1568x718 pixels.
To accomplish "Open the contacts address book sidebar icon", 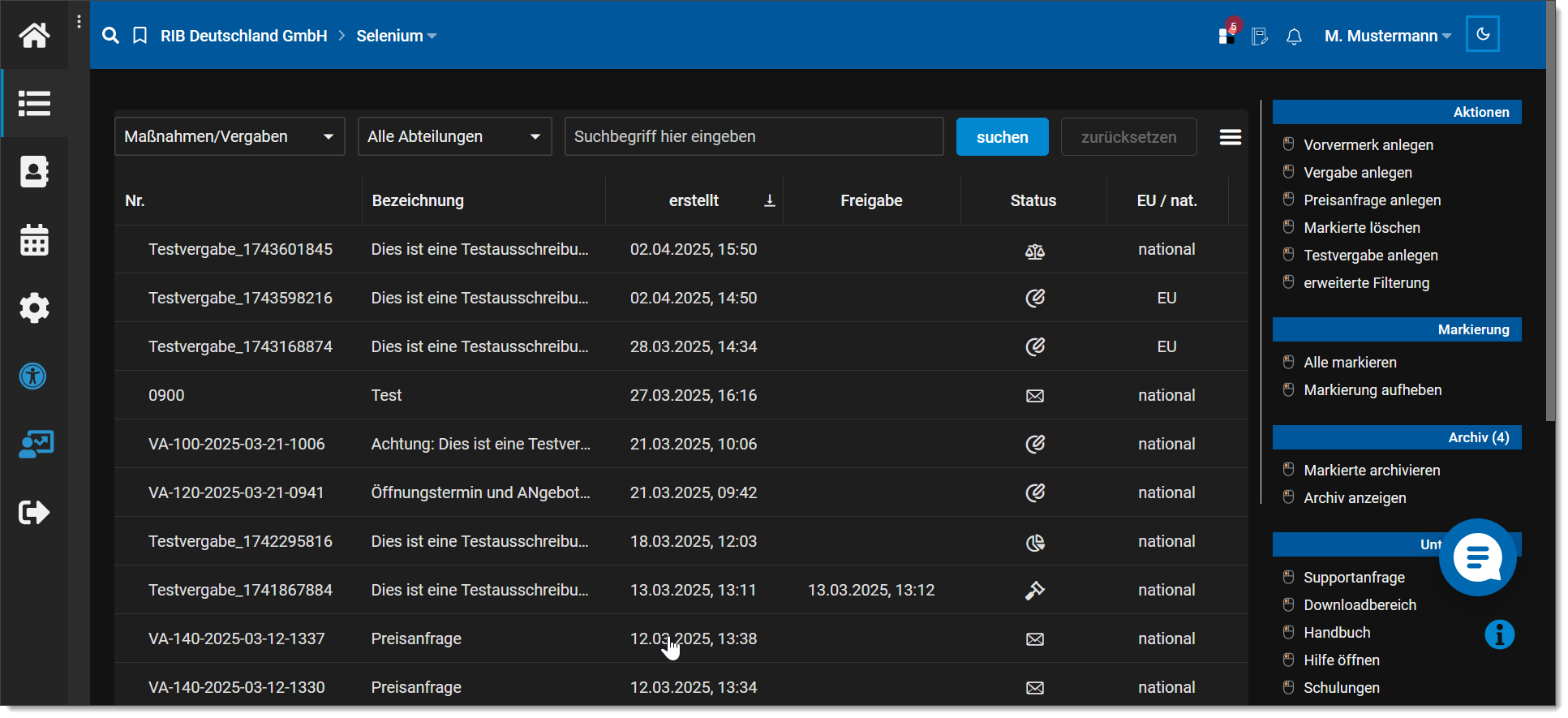I will [x=34, y=171].
